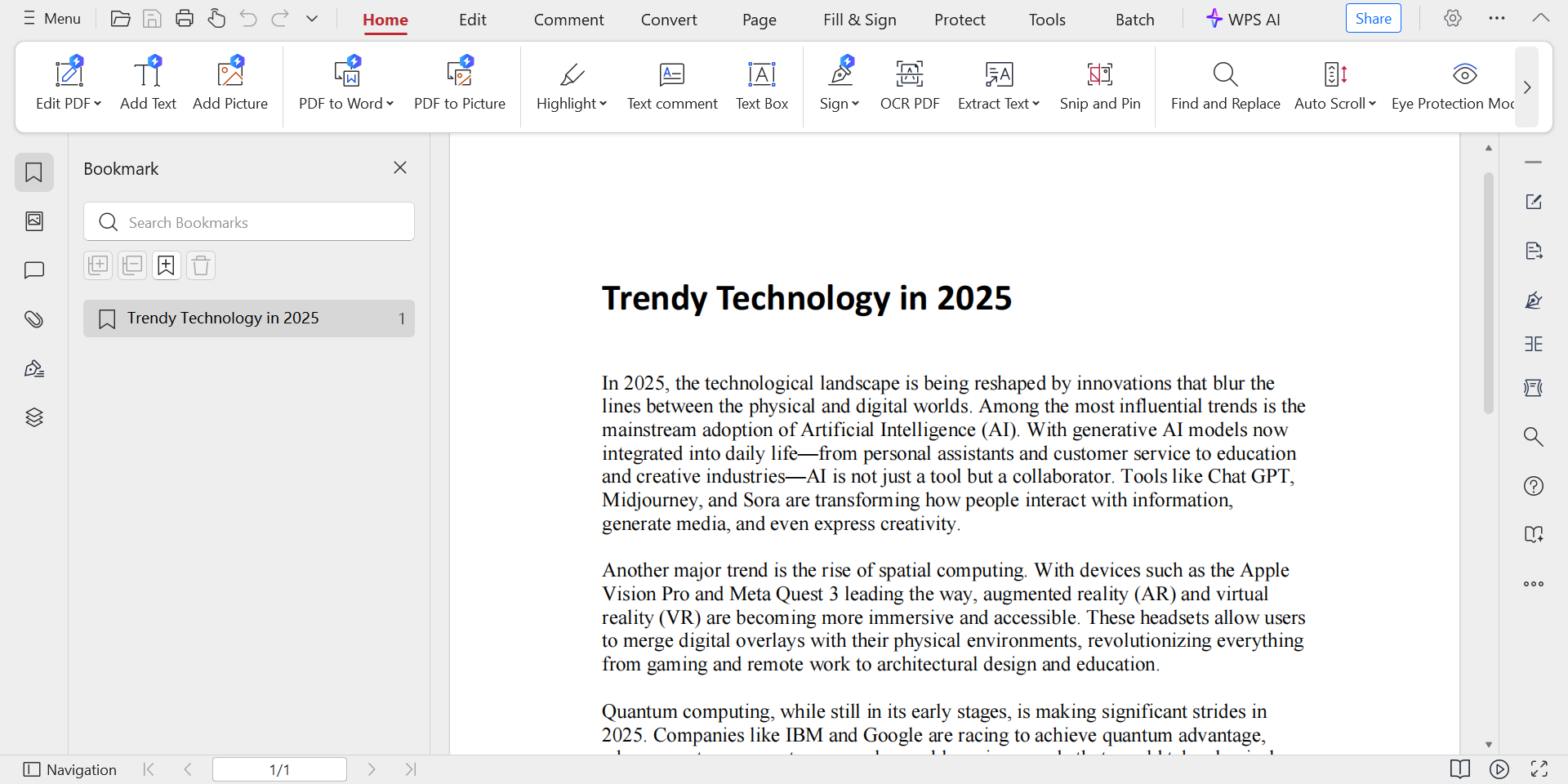The width and height of the screenshot is (1568, 784).
Task: Switch to the Edit tab
Action: [473, 20]
